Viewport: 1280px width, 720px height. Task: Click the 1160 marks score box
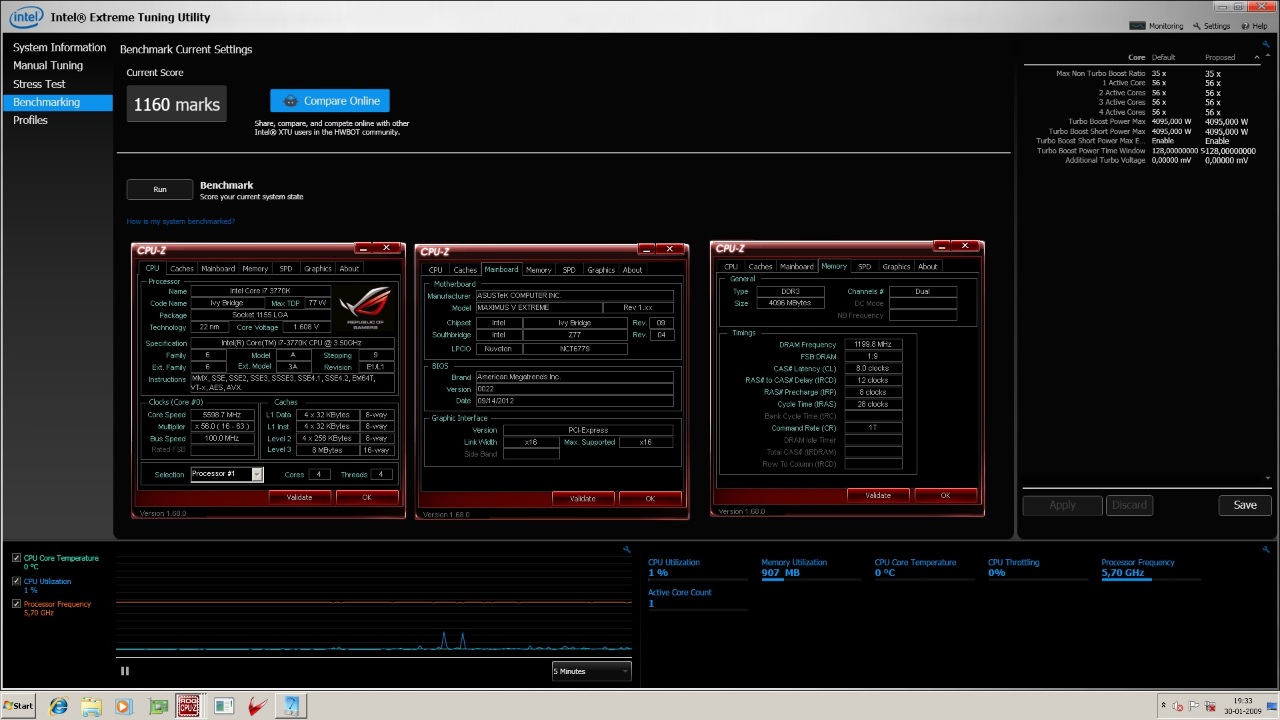coord(176,104)
